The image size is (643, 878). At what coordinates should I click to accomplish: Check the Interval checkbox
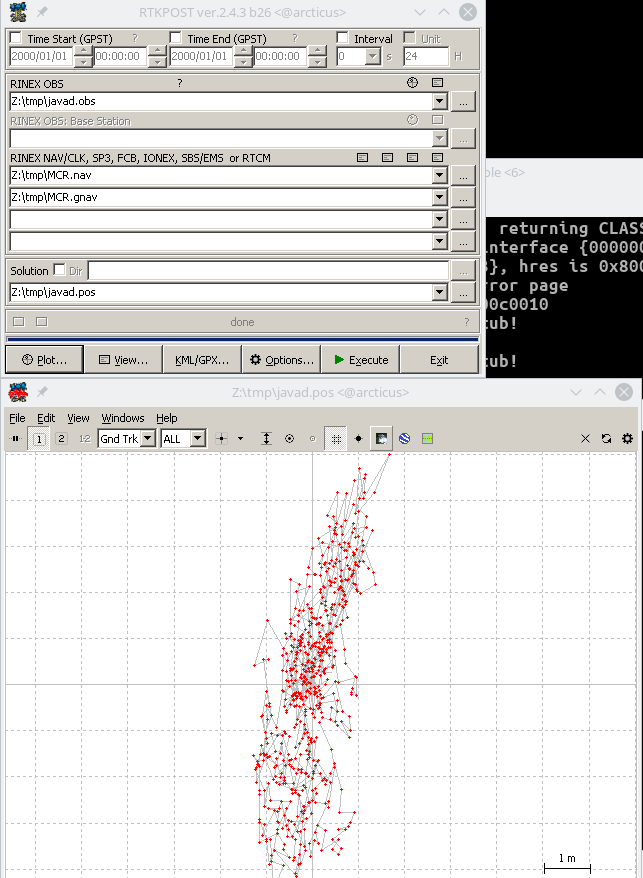tap(342, 39)
